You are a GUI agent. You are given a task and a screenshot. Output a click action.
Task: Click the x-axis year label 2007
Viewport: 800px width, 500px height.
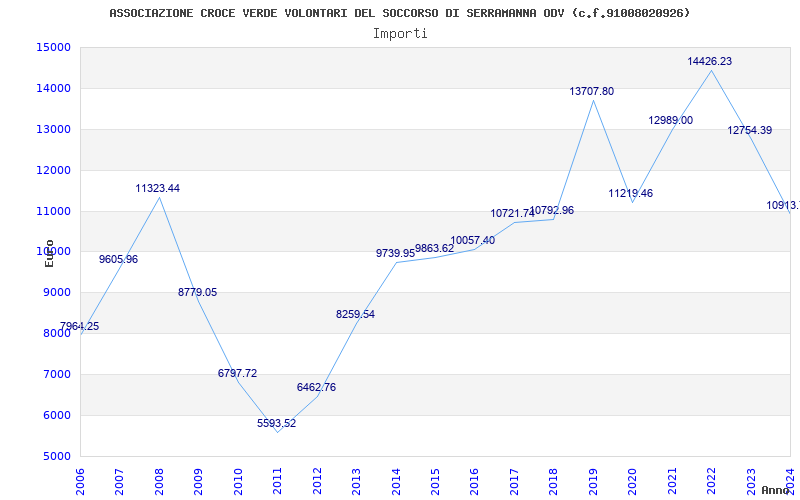click(x=119, y=481)
